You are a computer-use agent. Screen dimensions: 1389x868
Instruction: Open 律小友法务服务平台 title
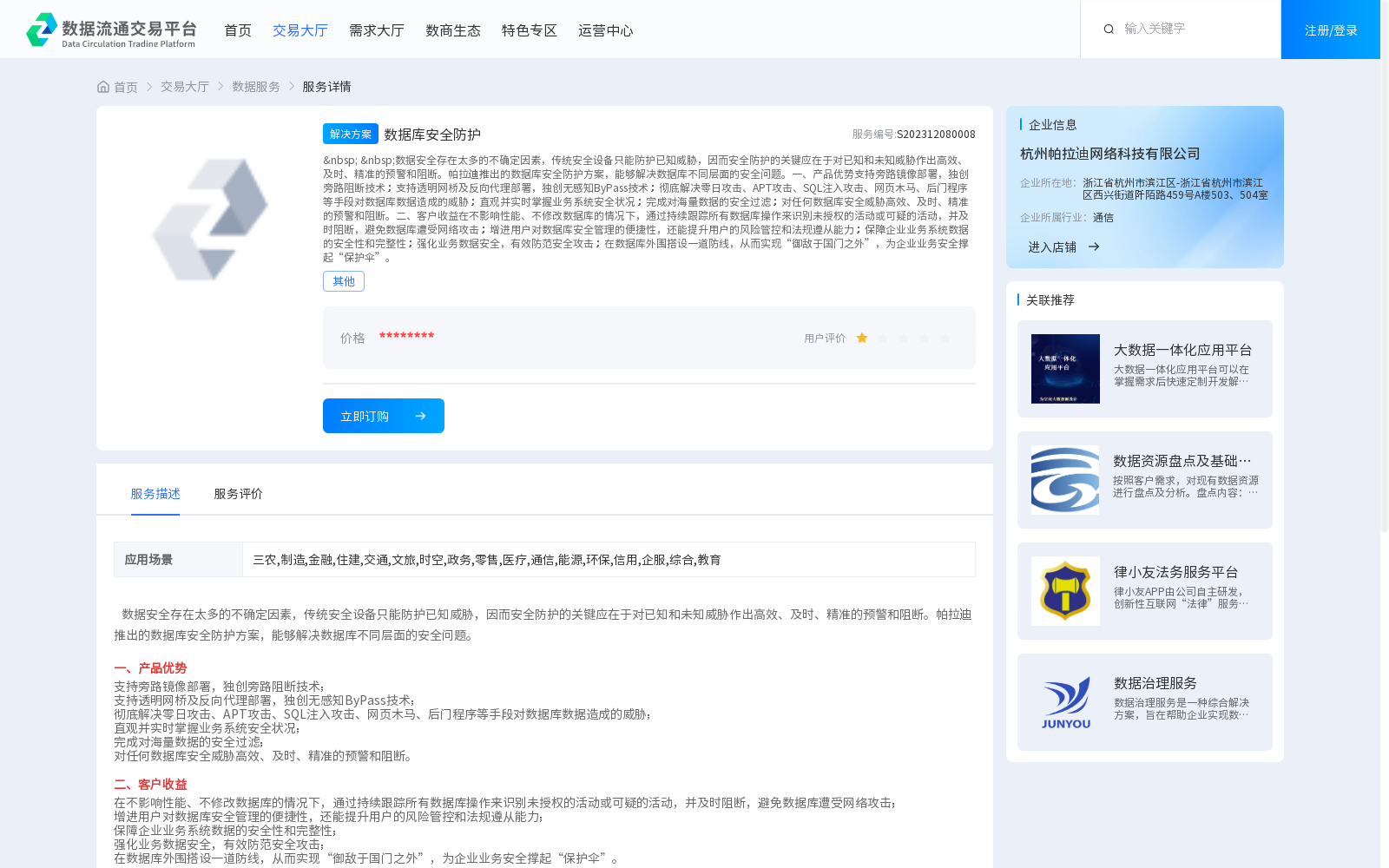[1176, 572]
